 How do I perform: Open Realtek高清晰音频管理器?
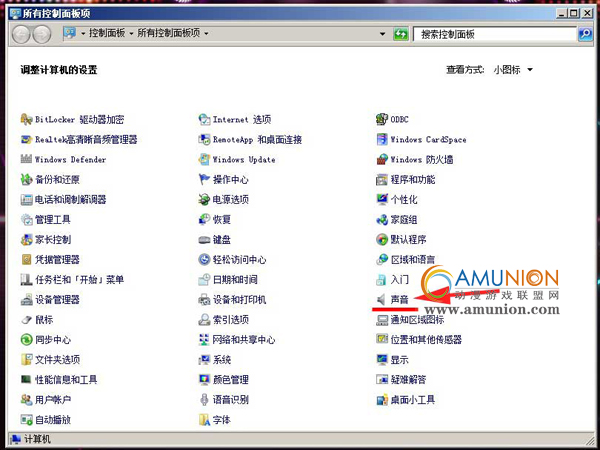pyautogui.click(x=85, y=139)
